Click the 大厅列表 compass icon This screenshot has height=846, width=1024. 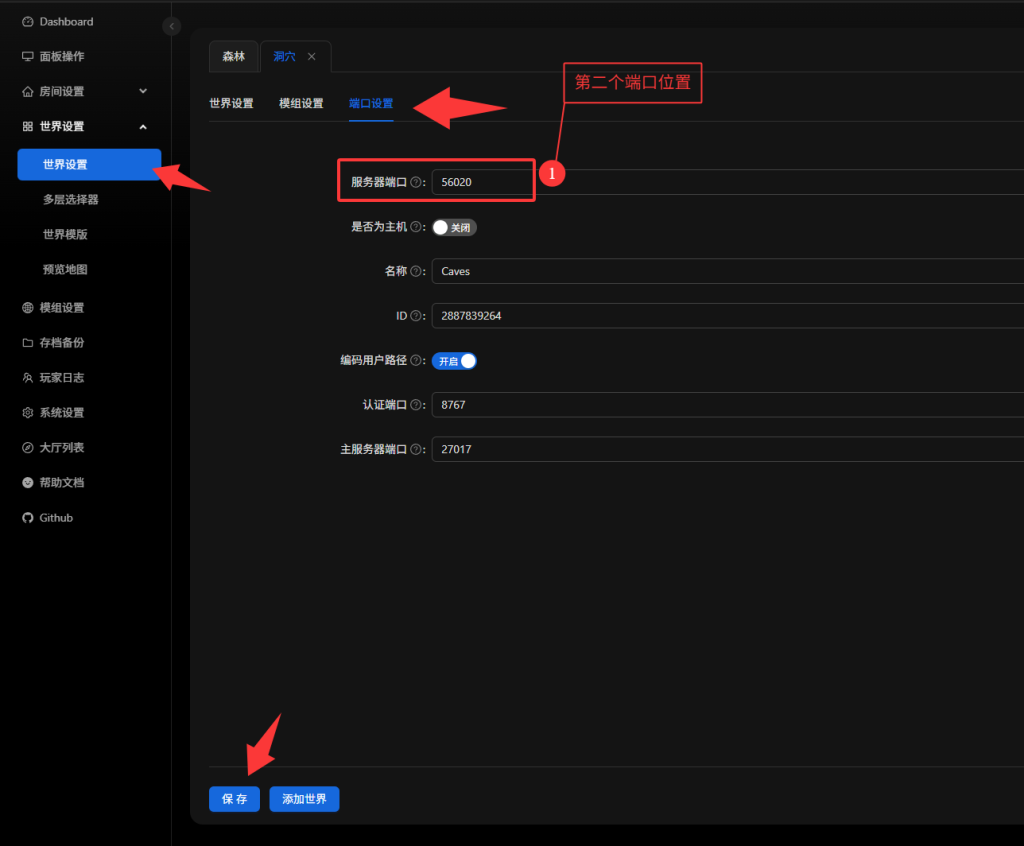pyautogui.click(x=28, y=448)
